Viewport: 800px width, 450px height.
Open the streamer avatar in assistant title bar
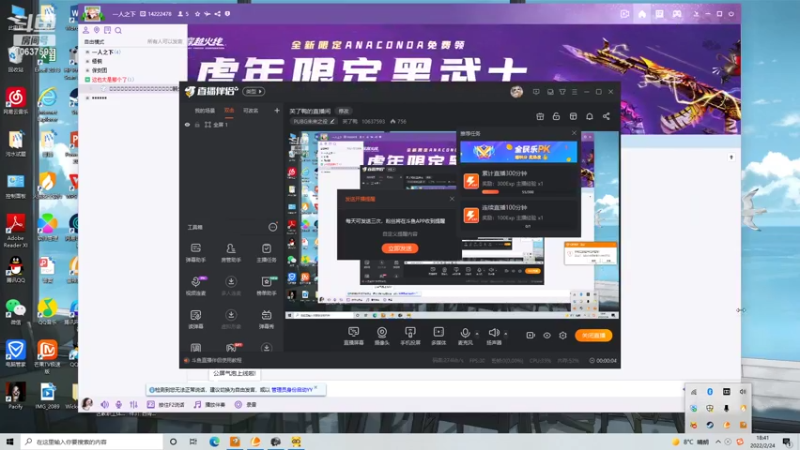click(x=516, y=92)
